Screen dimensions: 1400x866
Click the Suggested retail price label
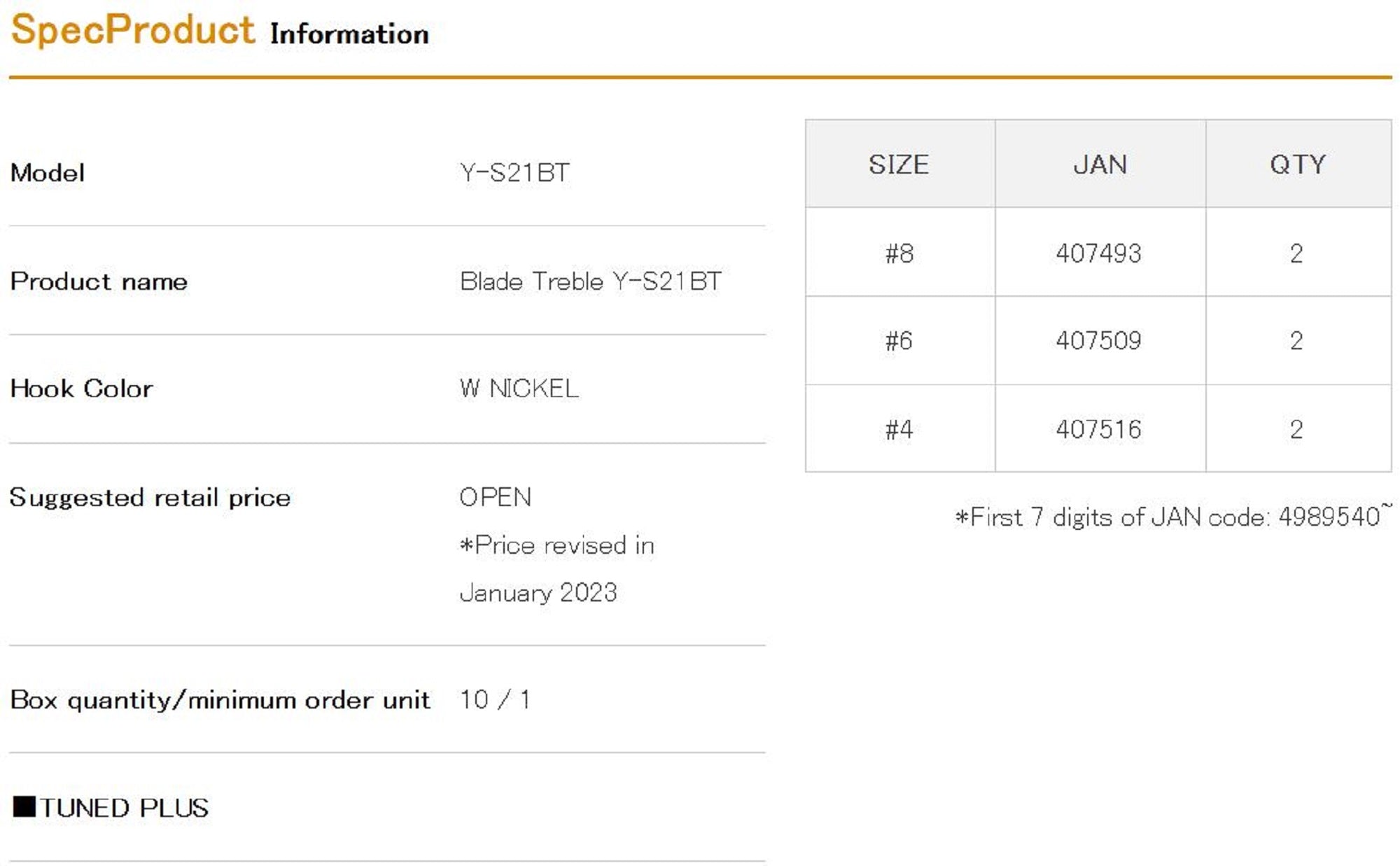click(x=150, y=498)
